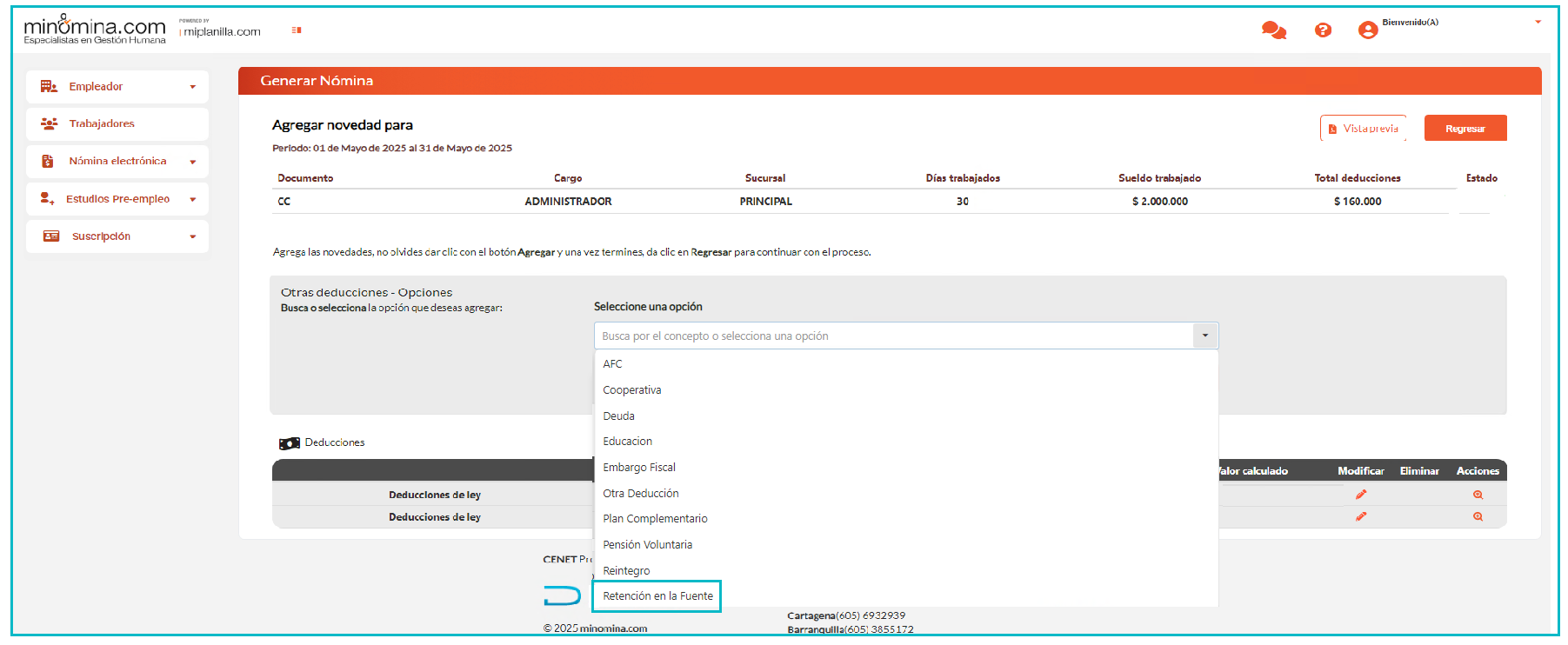Click the Estudios Pre-empleo person icon
This screenshot has width=1568, height=645.
coord(47,199)
